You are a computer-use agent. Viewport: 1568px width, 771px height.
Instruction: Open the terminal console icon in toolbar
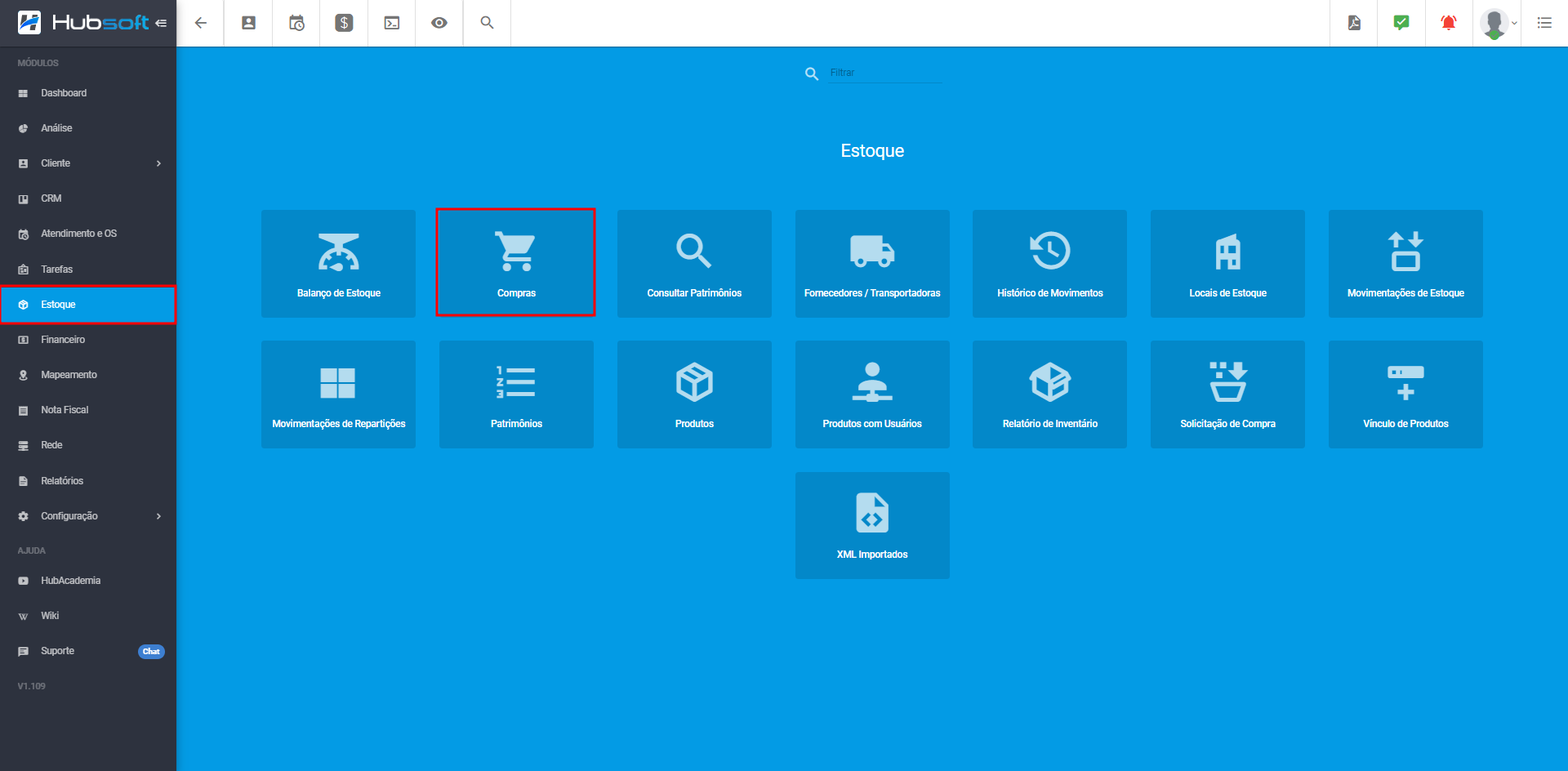click(x=392, y=23)
